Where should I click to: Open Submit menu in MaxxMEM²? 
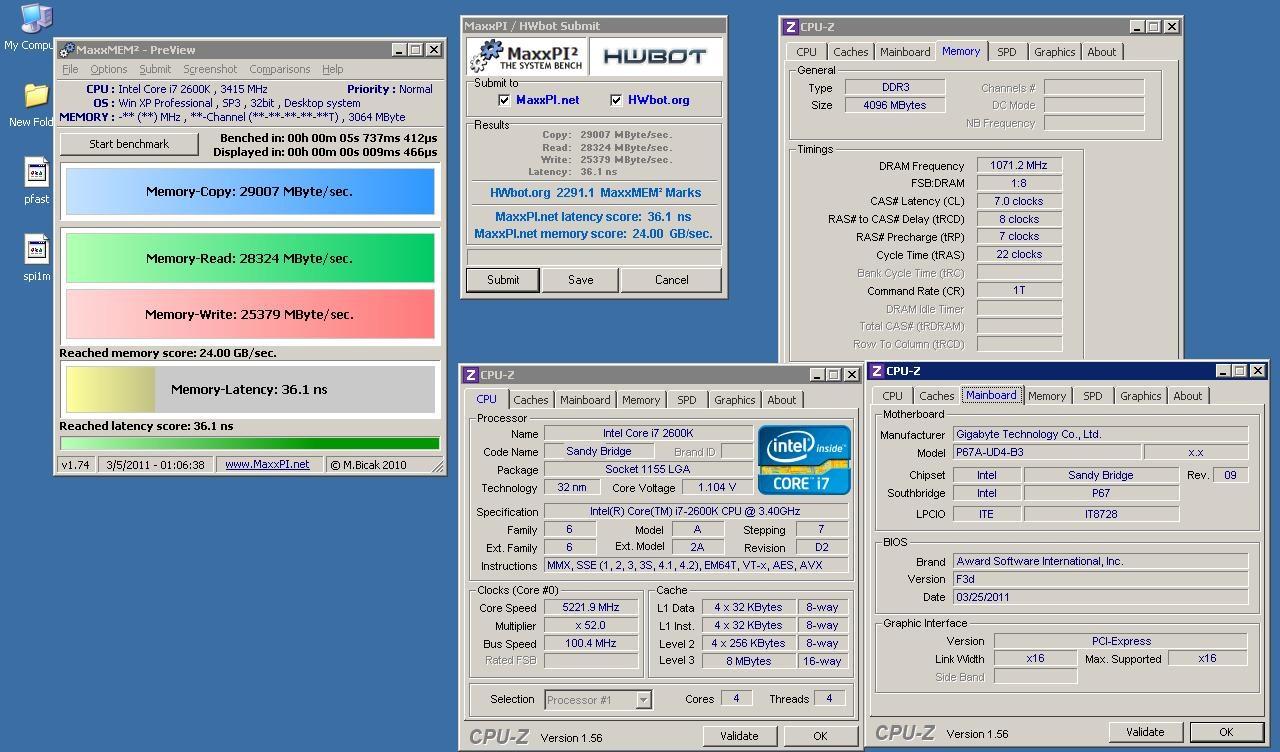(x=155, y=69)
